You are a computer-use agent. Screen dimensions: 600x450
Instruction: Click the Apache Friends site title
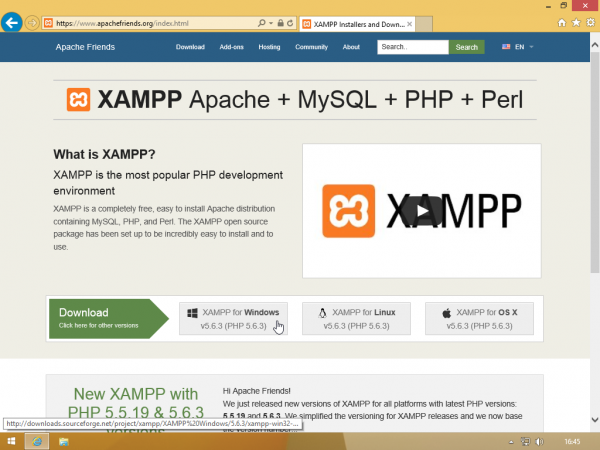[85, 47]
